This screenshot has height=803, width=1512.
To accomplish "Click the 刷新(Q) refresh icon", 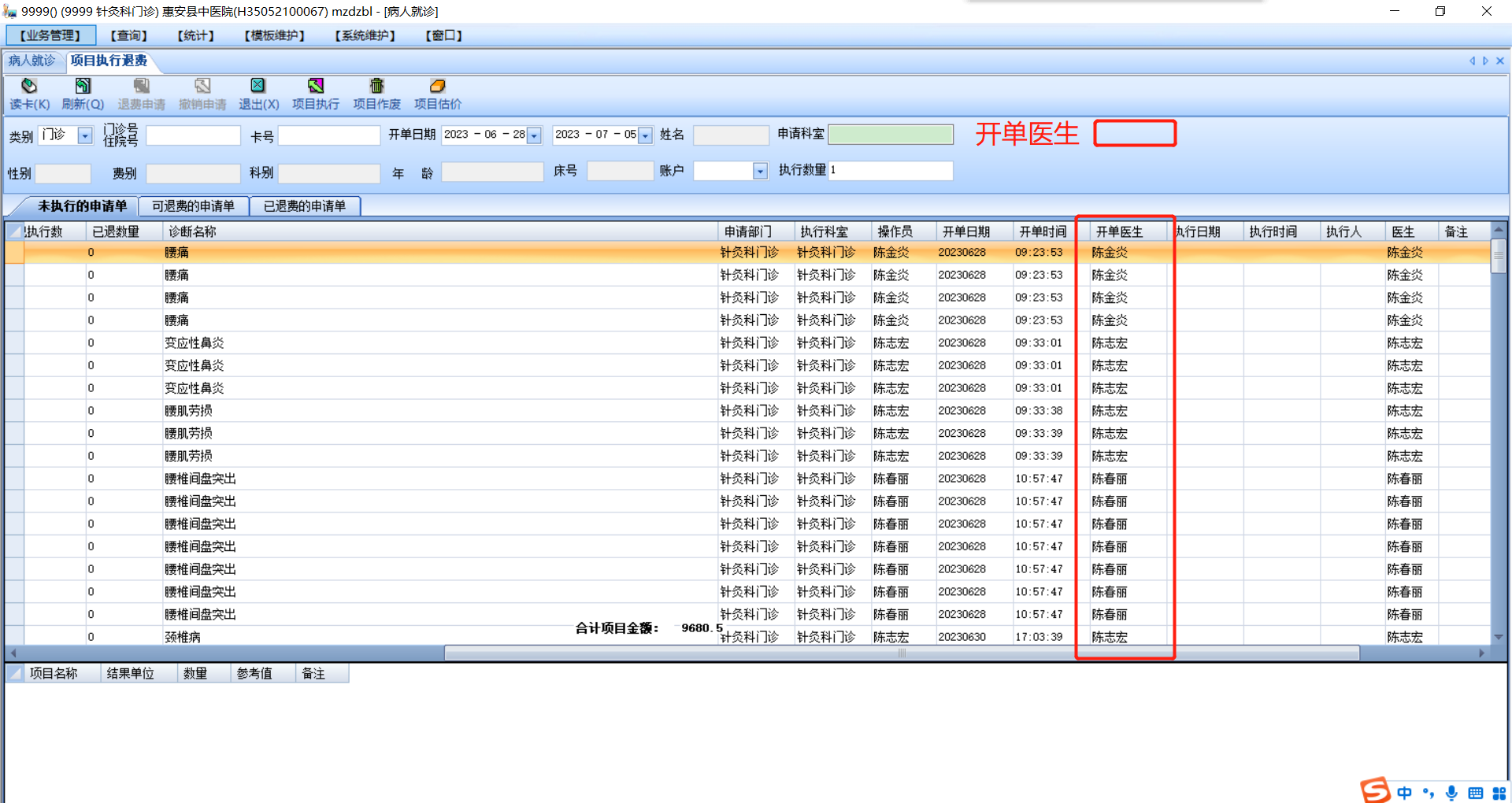I will pyautogui.click(x=83, y=86).
